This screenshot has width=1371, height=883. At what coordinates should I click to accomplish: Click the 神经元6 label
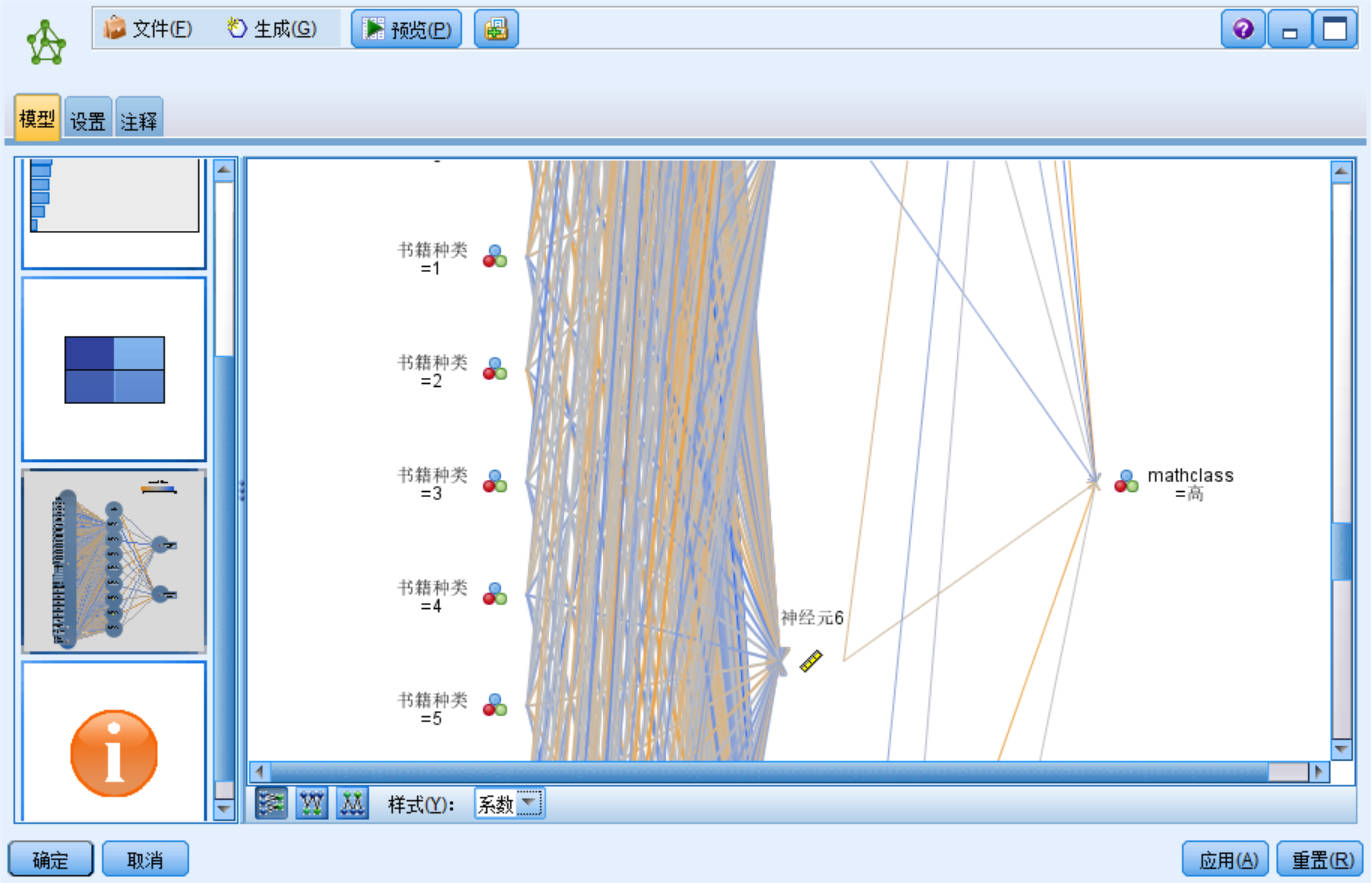(812, 618)
